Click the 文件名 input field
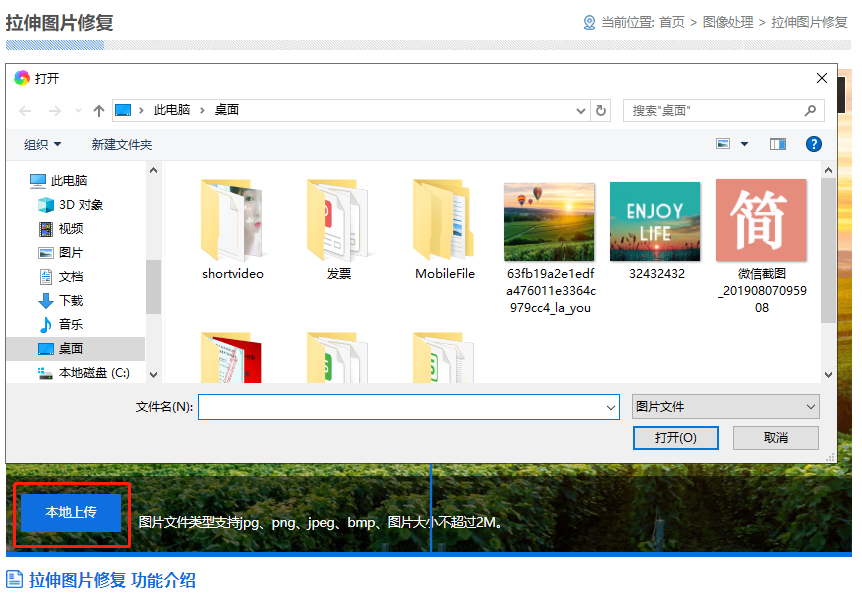Screen dimensions: 862x596 click(x=400, y=407)
